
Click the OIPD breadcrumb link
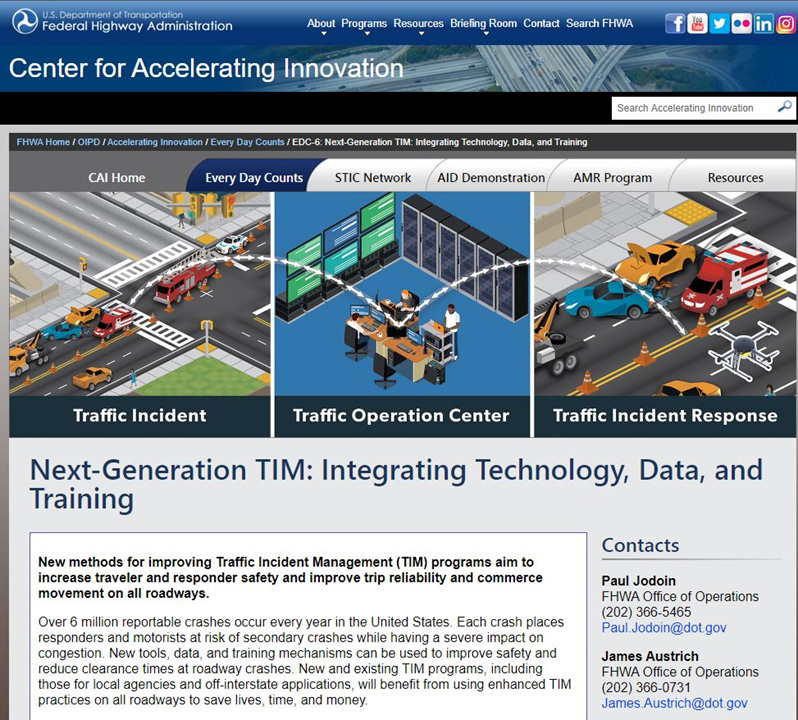tap(89, 142)
